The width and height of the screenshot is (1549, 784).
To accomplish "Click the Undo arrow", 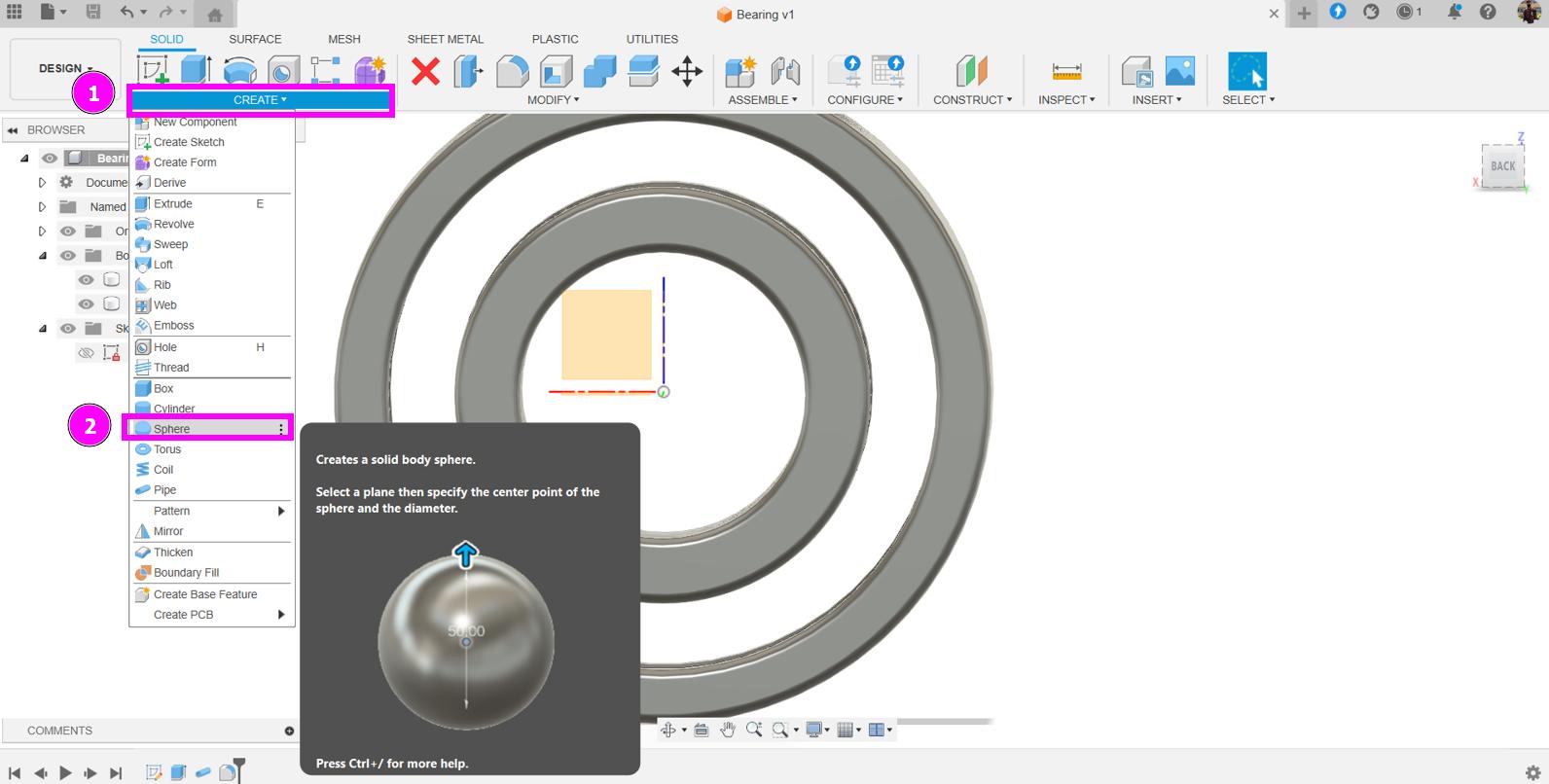I will pos(127,13).
